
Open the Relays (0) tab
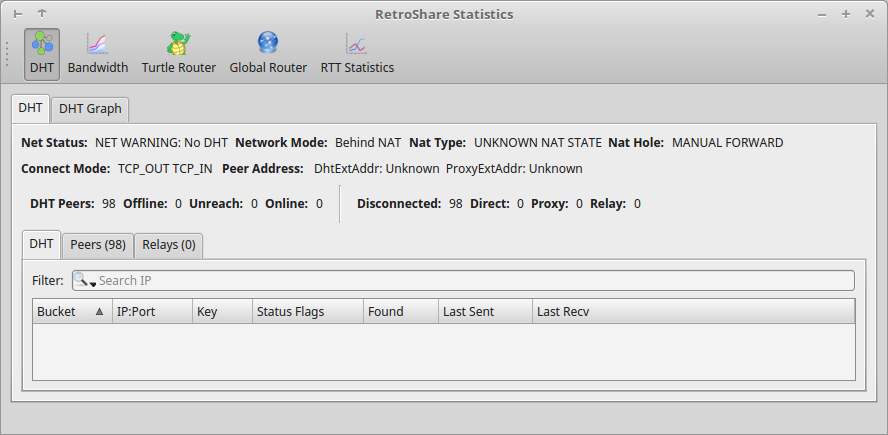click(169, 245)
